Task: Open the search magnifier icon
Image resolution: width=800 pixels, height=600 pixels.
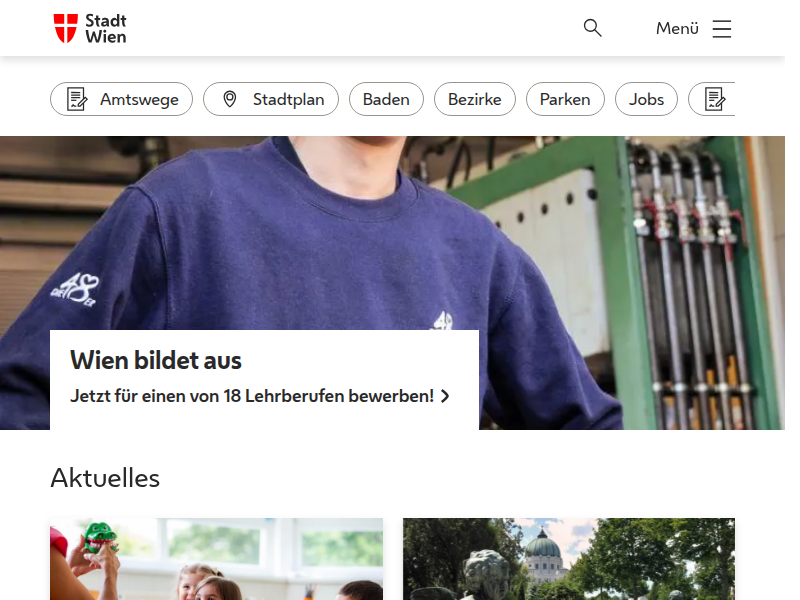Action: point(592,28)
